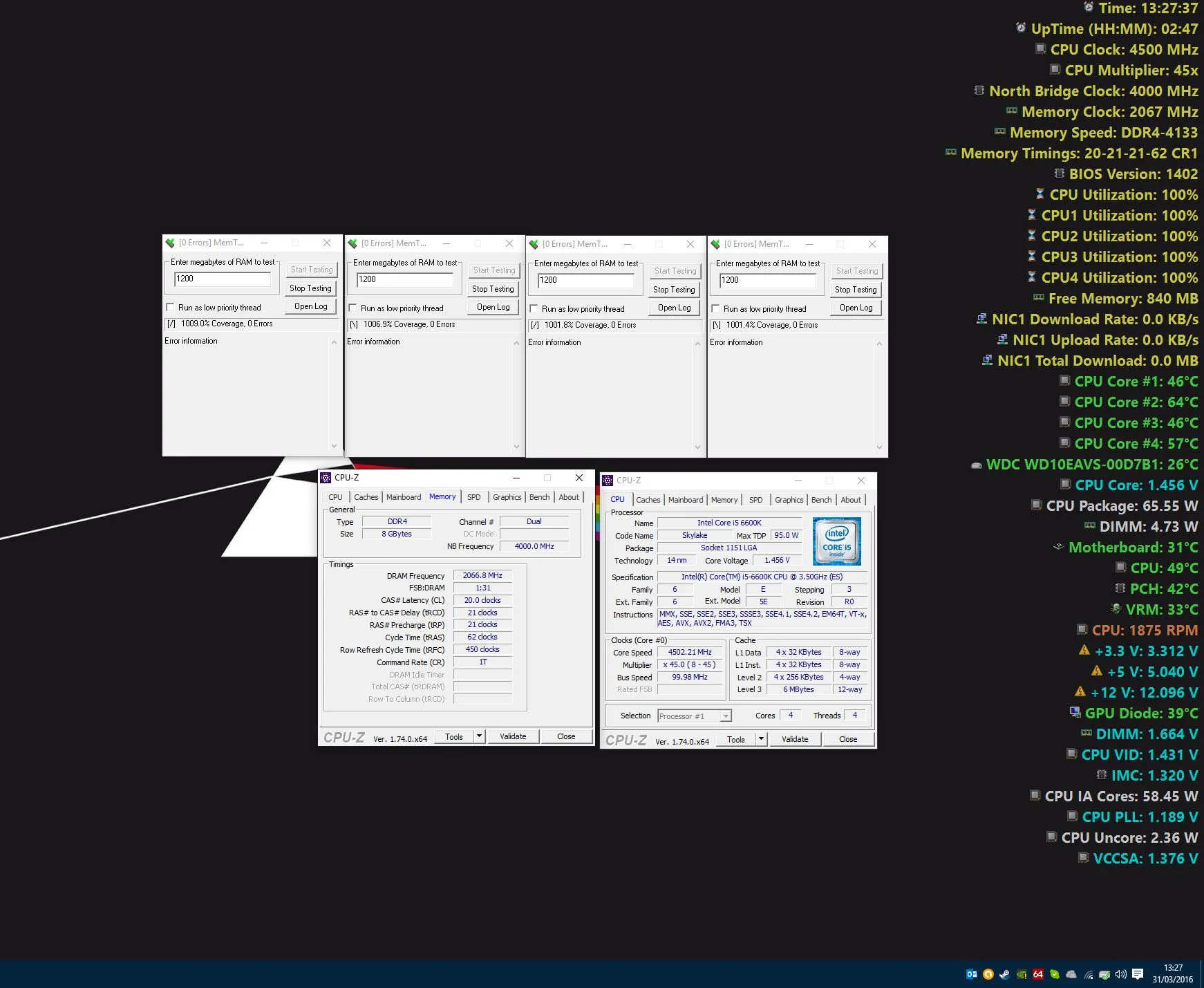Enable low priority thread in fourth MemTest
This screenshot has height=988, width=1204.
pyautogui.click(x=715, y=309)
